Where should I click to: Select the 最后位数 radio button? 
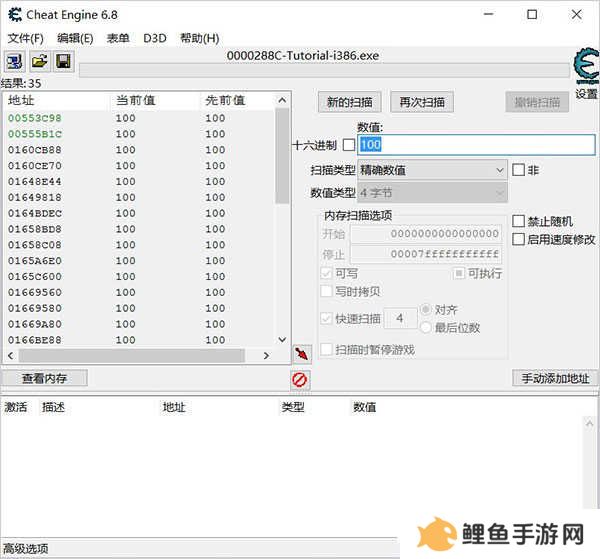(x=426, y=328)
